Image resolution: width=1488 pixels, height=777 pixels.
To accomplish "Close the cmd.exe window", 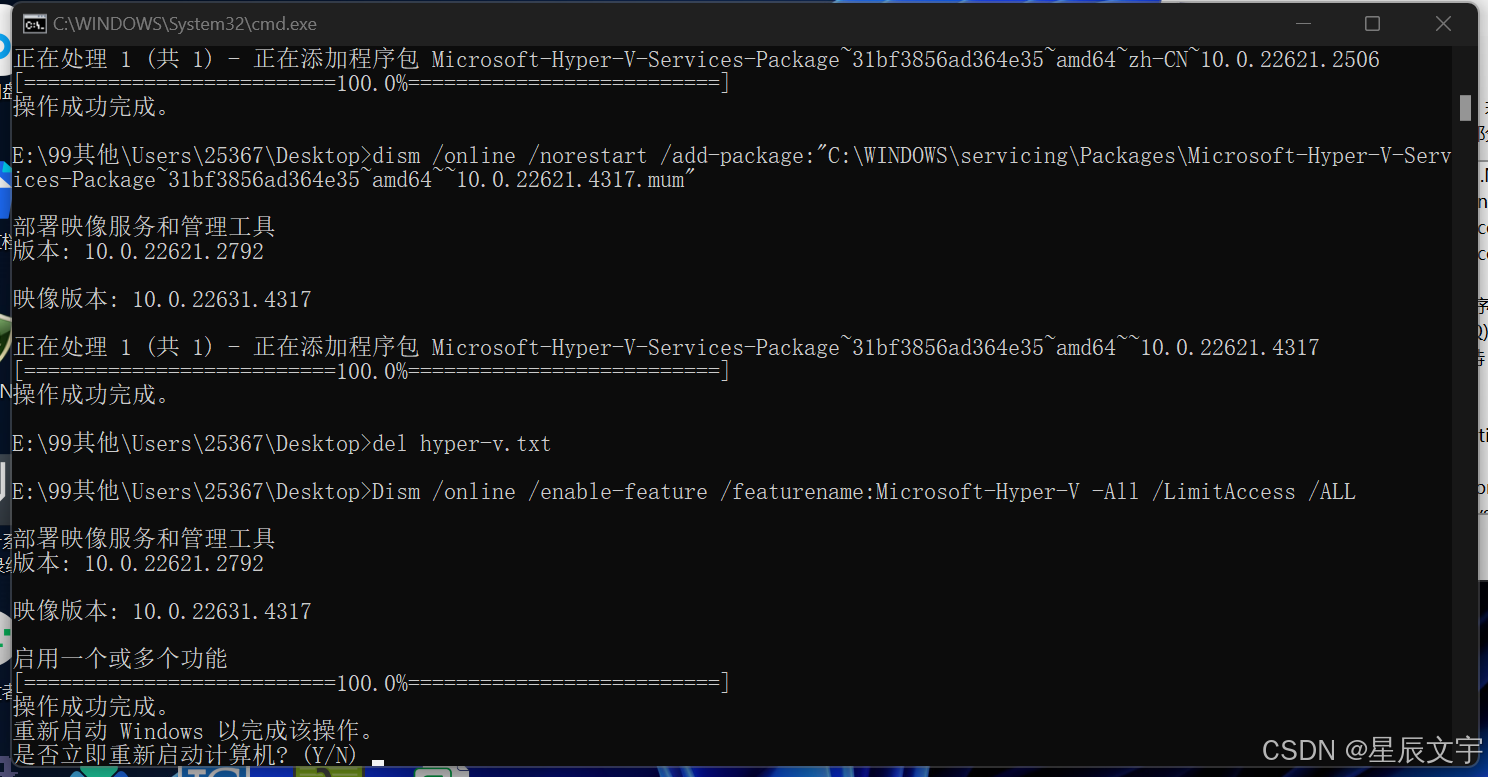I will coord(1443,23).
